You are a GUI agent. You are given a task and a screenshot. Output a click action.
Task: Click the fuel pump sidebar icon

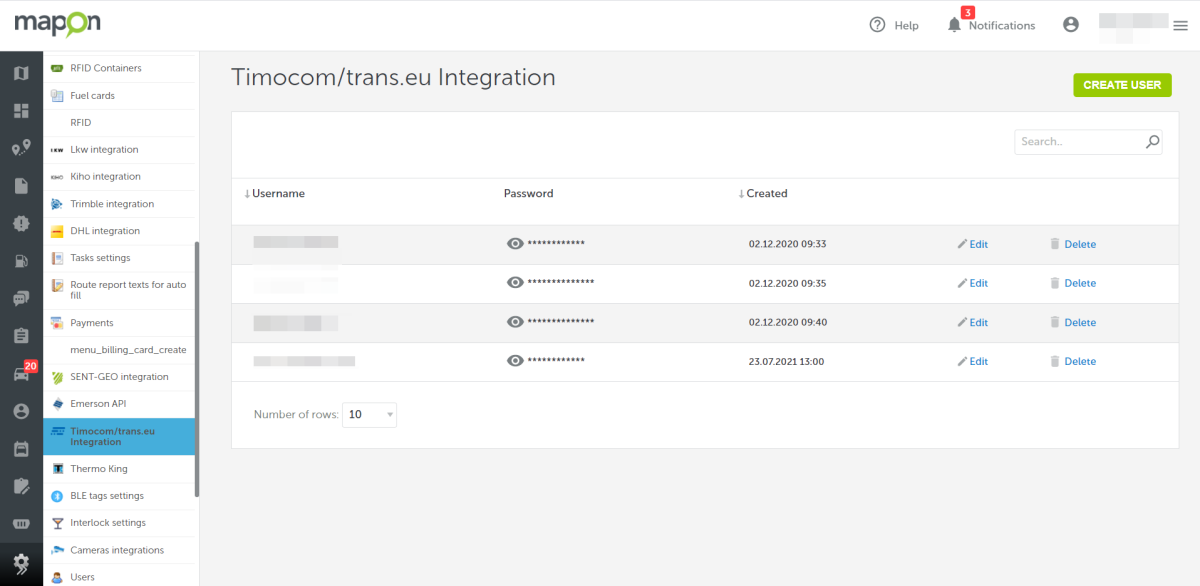[x=21, y=261]
